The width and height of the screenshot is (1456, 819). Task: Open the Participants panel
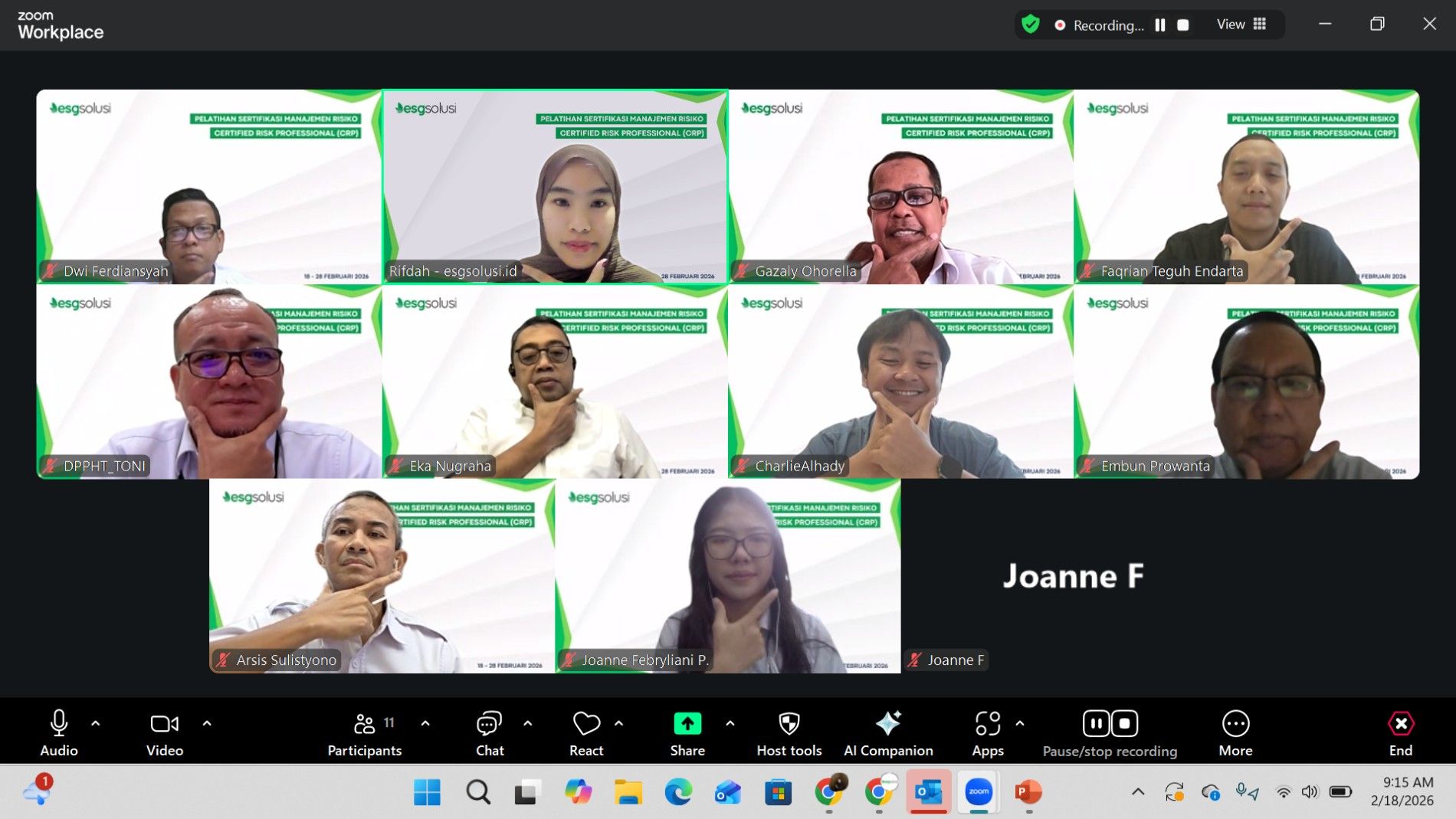click(365, 732)
